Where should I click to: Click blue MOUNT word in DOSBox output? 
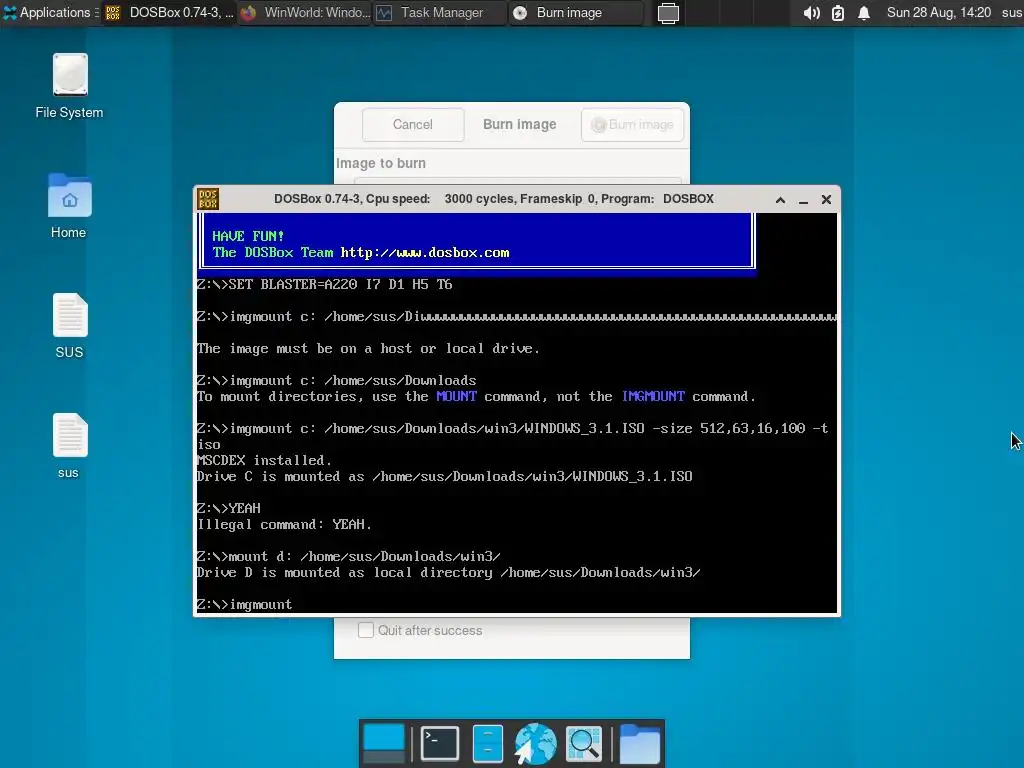456,396
